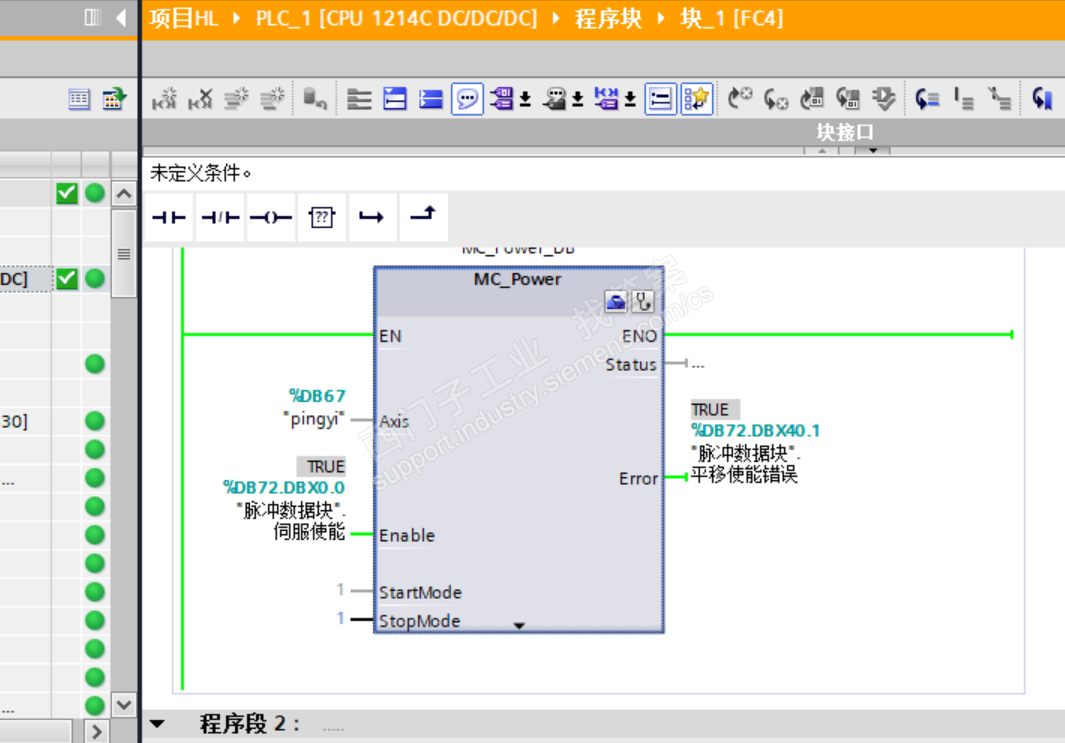Open dropdown beside tag information icon
This screenshot has width=1065, height=743.
click(x=577, y=100)
